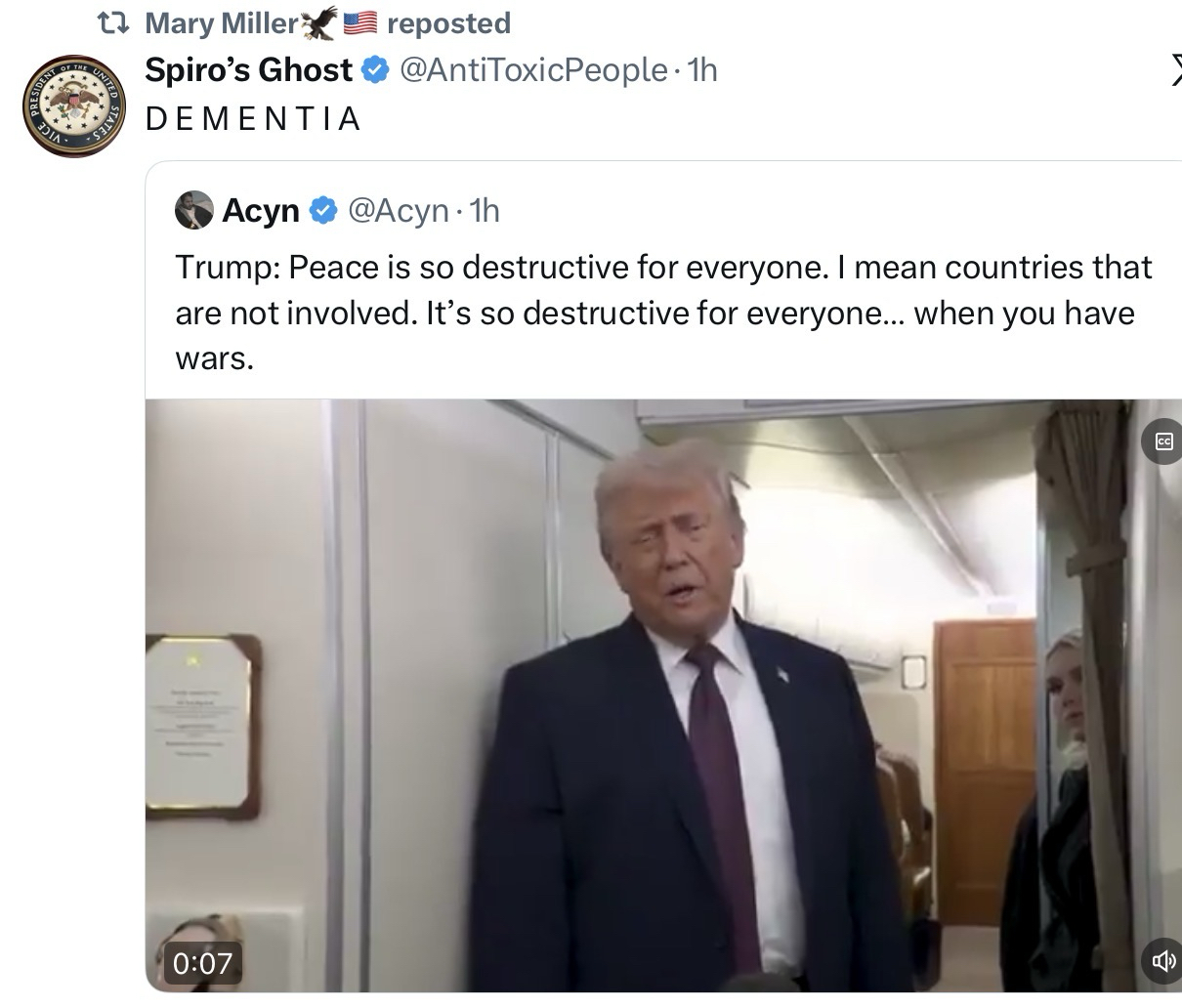
Task: Open the quoted post text starting "Trump: Peace"
Action: pos(663,313)
